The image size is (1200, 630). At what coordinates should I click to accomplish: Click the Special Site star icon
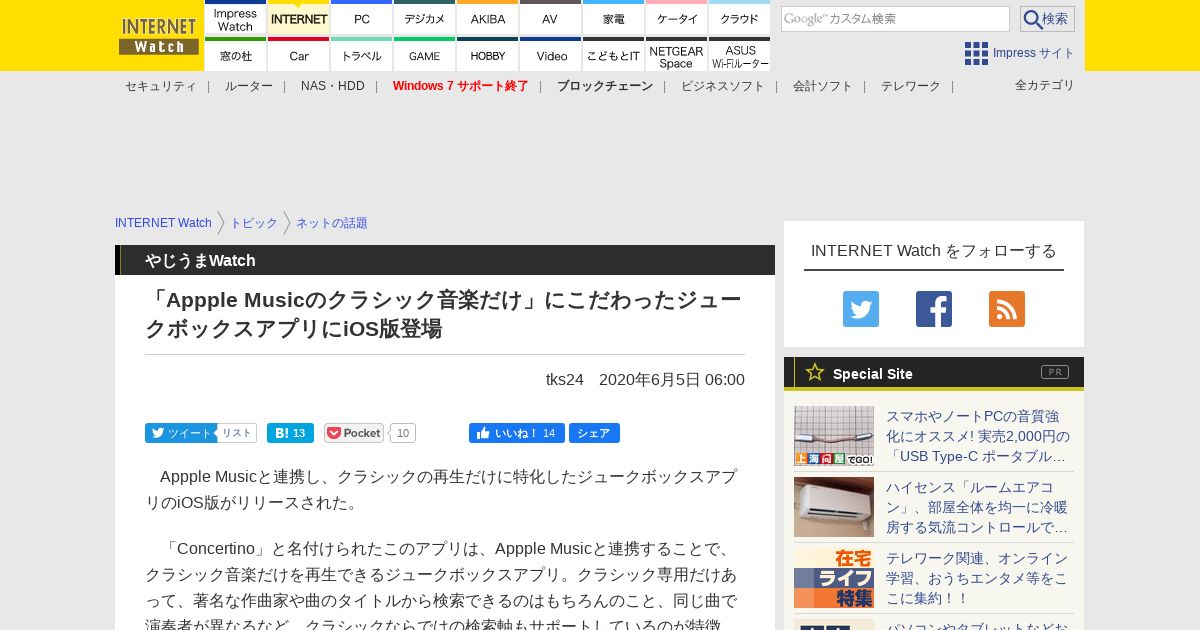click(x=815, y=372)
